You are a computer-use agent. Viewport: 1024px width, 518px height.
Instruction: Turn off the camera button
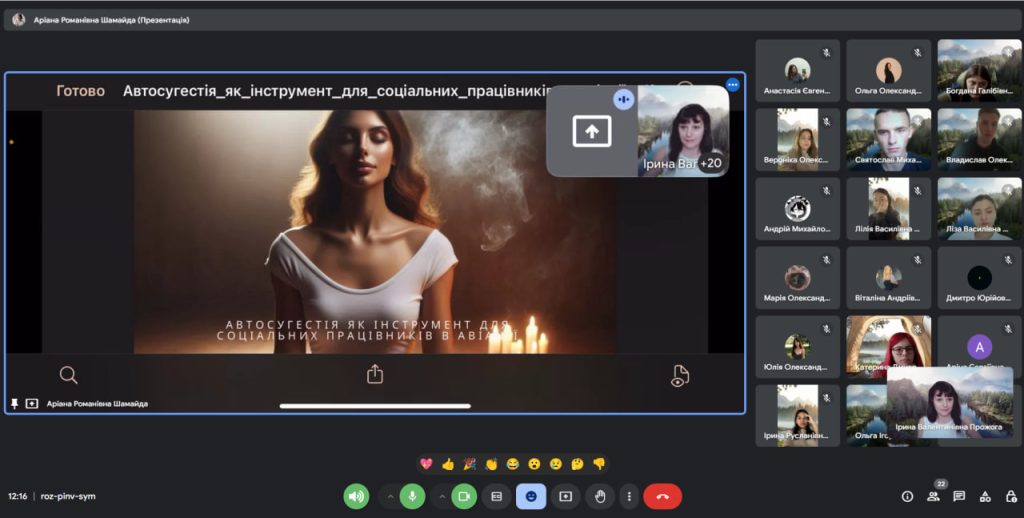(464, 496)
